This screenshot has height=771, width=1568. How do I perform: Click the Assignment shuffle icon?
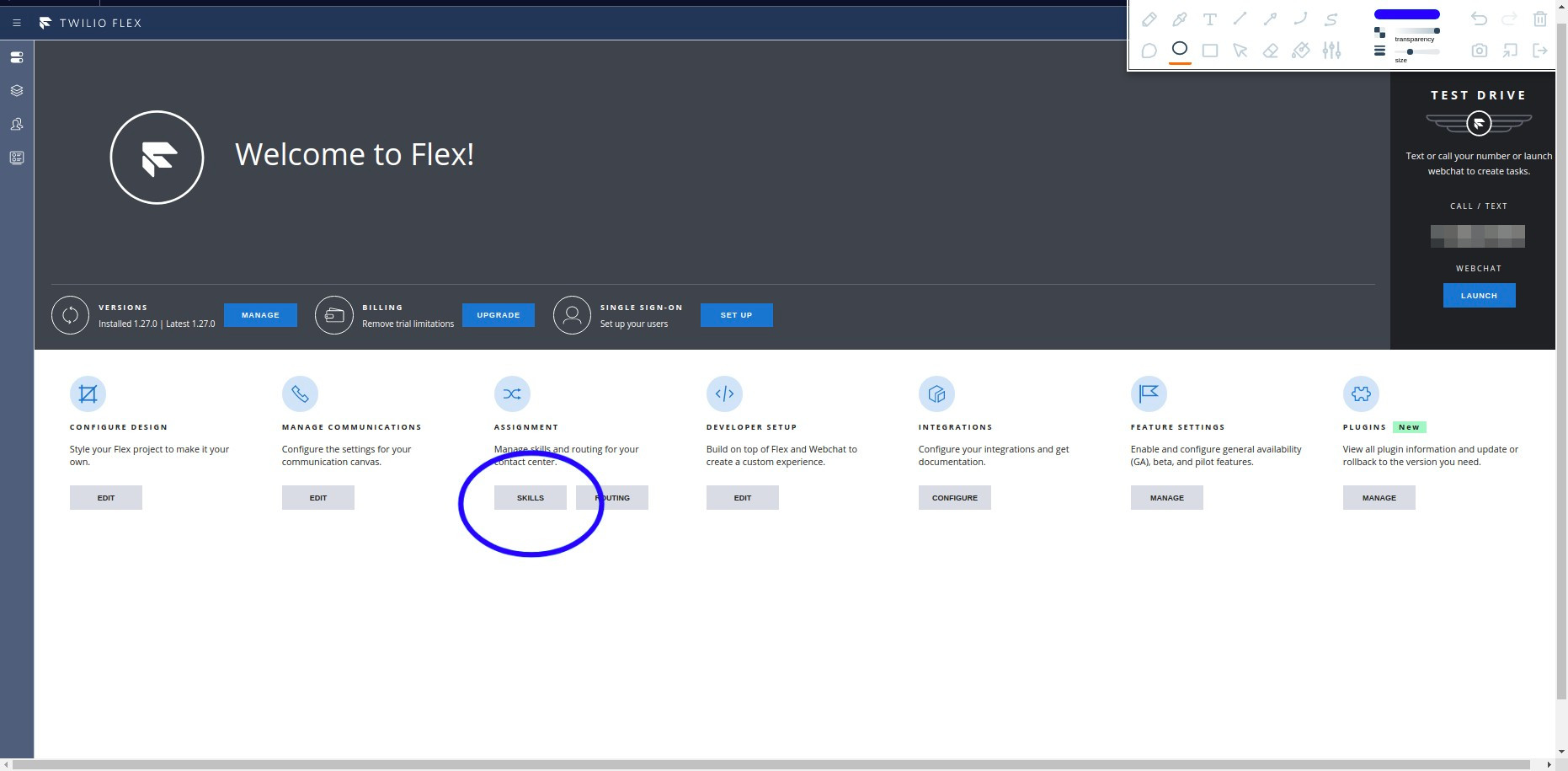click(x=512, y=394)
